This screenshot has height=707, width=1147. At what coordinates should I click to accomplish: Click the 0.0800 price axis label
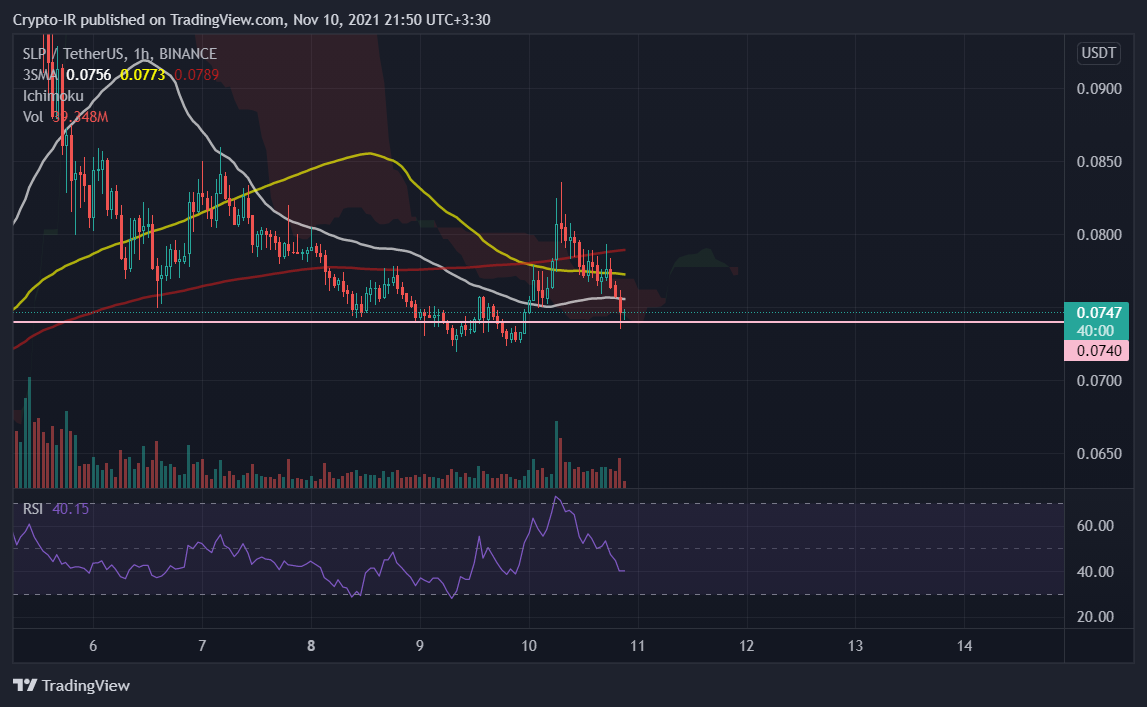coord(1099,235)
